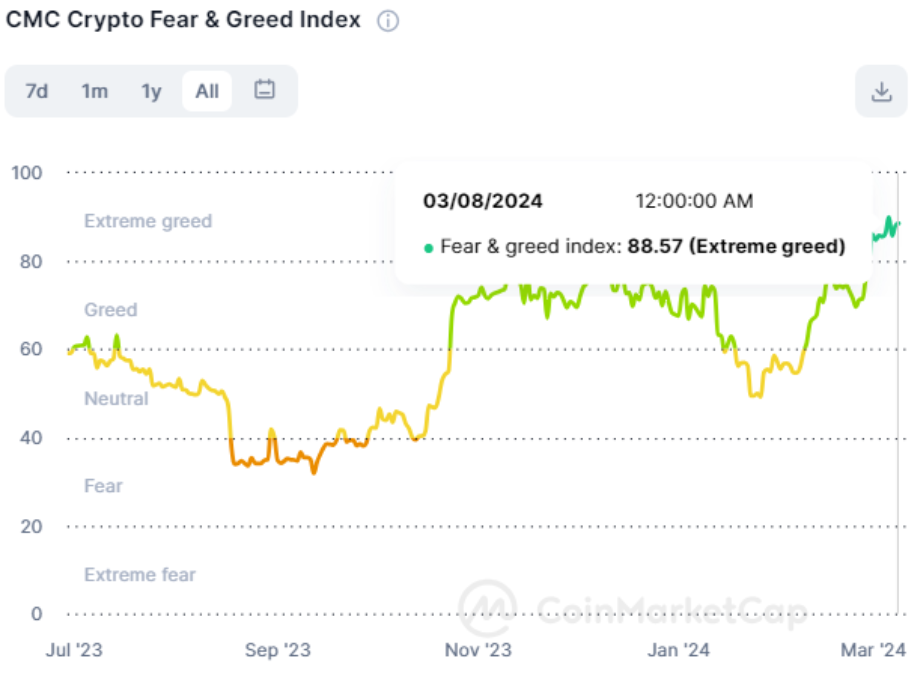The height and width of the screenshot is (690, 920).
Task: Click the green legend dot inside the tooltip
Action: tap(428, 247)
